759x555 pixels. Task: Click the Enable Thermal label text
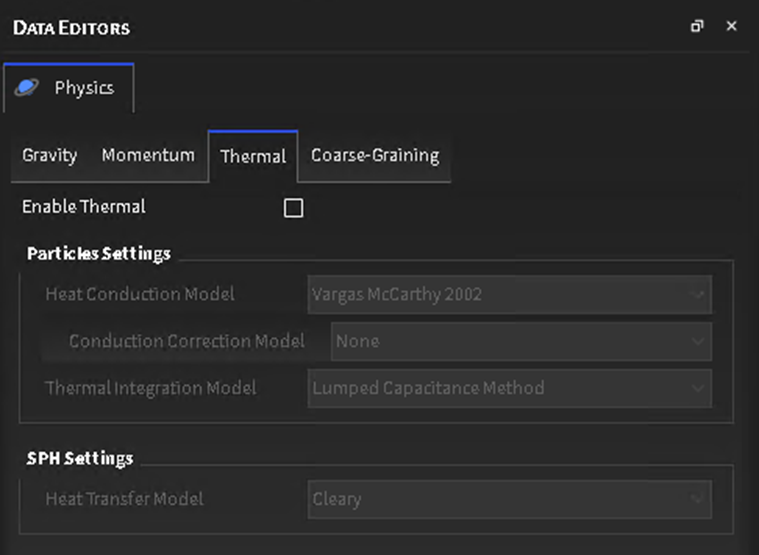84,207
